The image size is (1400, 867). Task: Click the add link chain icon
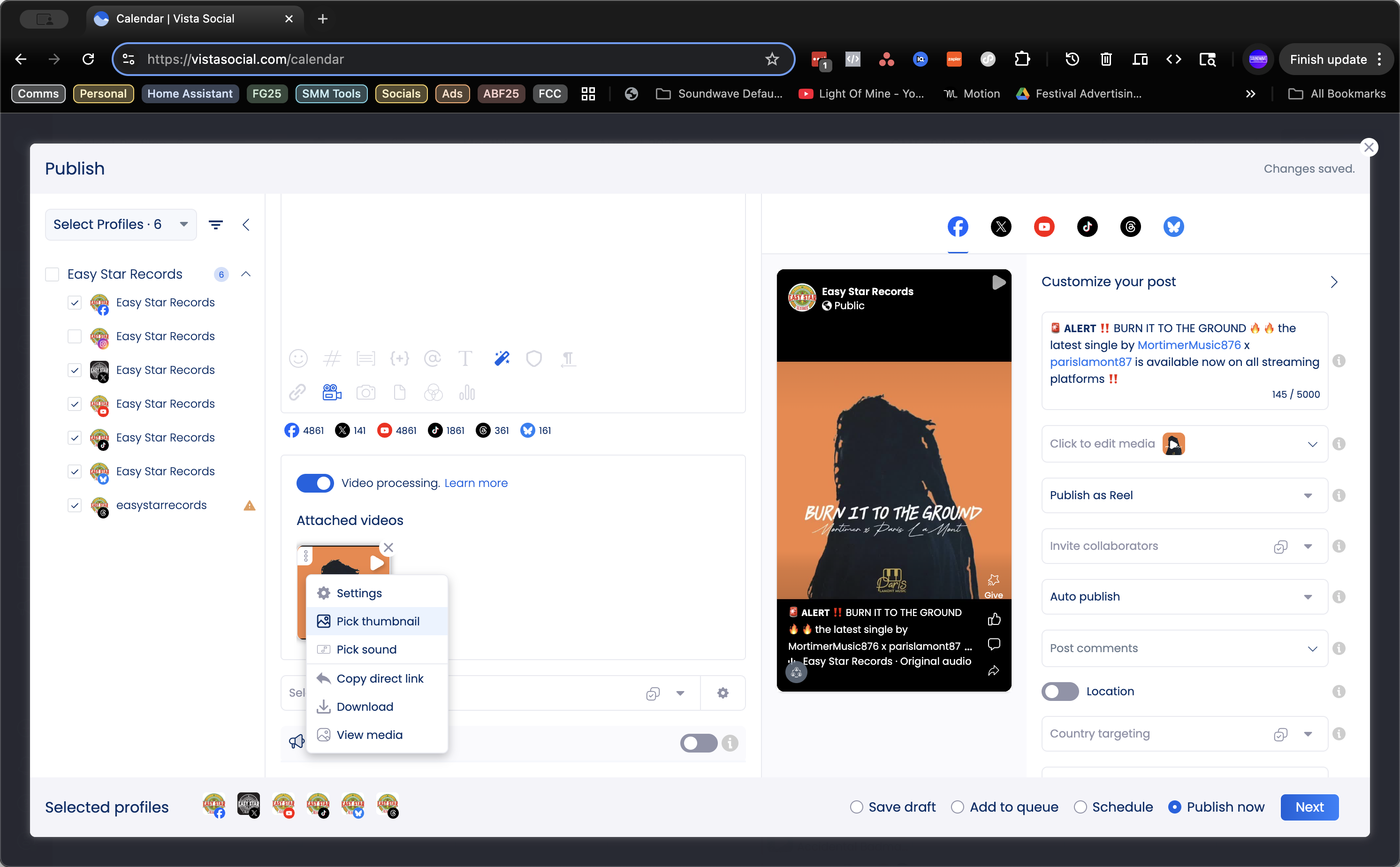click(297, 393)
